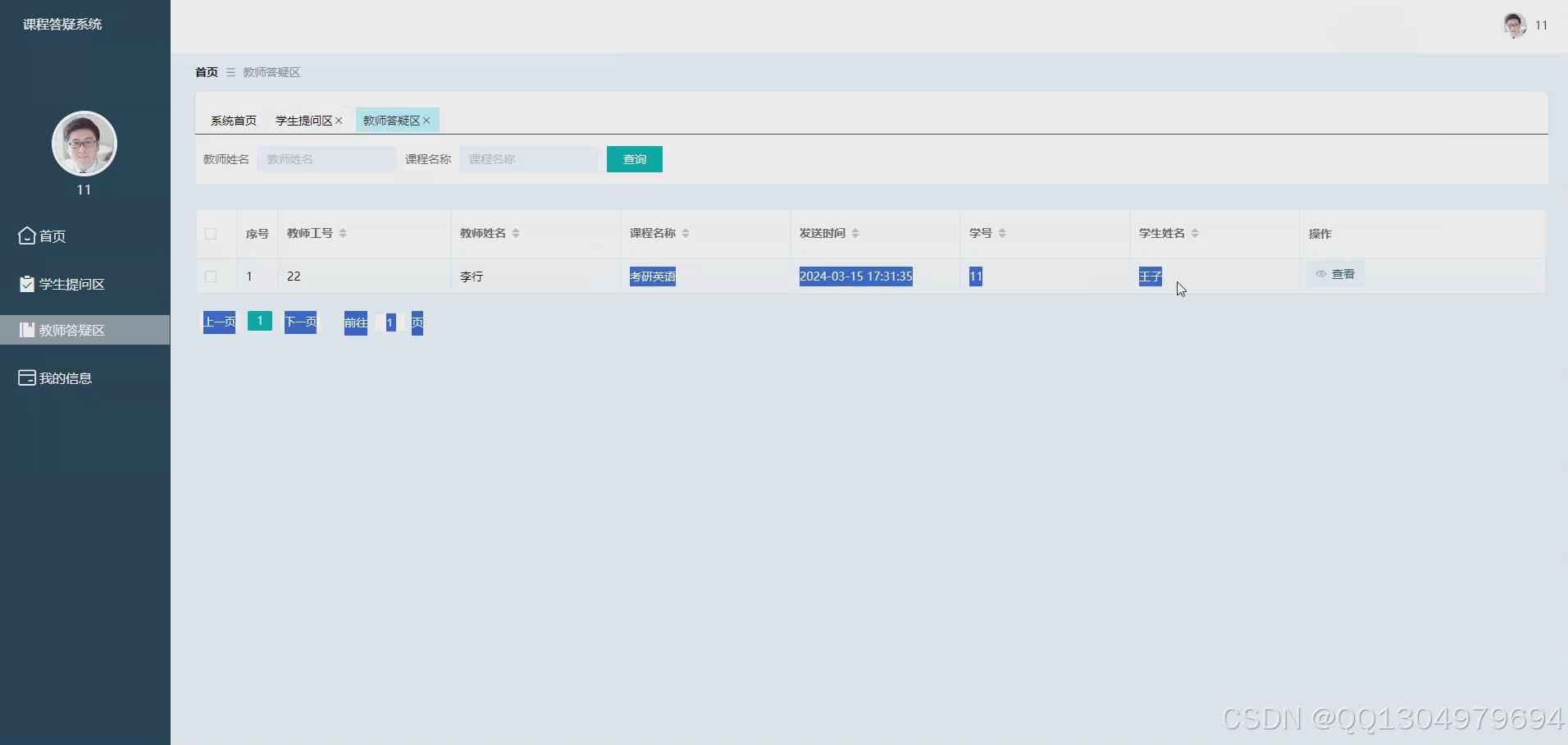Sort by 教师工号 column
This screenshot has width=1568, height=745.
tap(343, 234)
